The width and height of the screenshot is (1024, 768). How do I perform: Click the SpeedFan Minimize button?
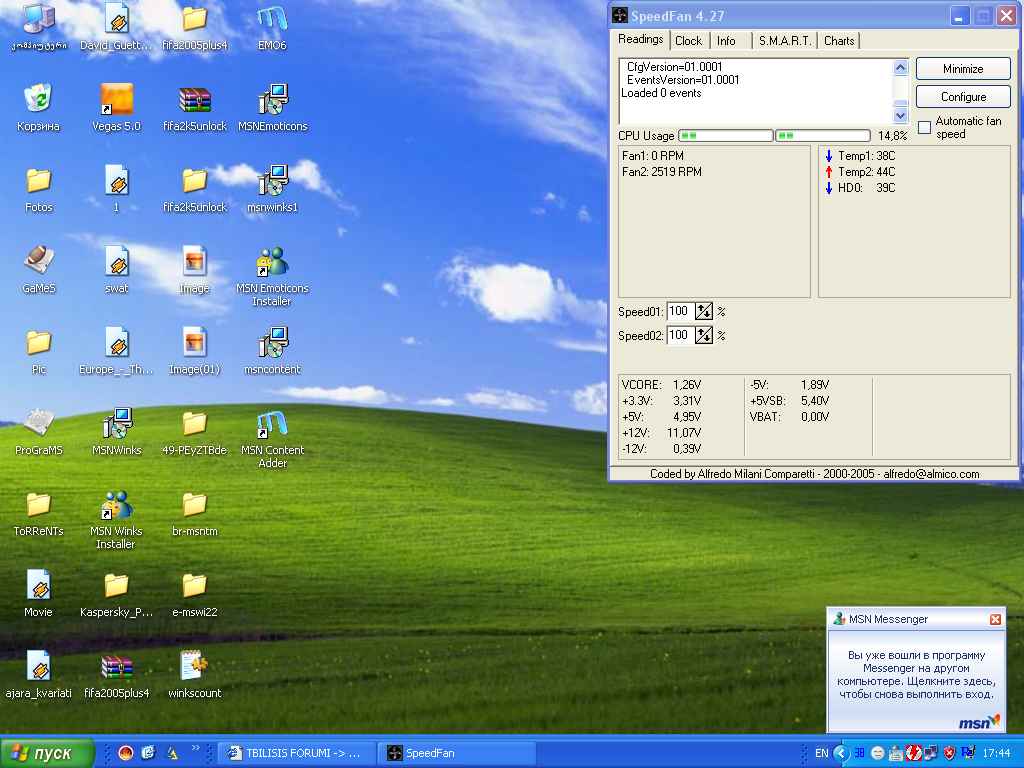pos(963,69)
